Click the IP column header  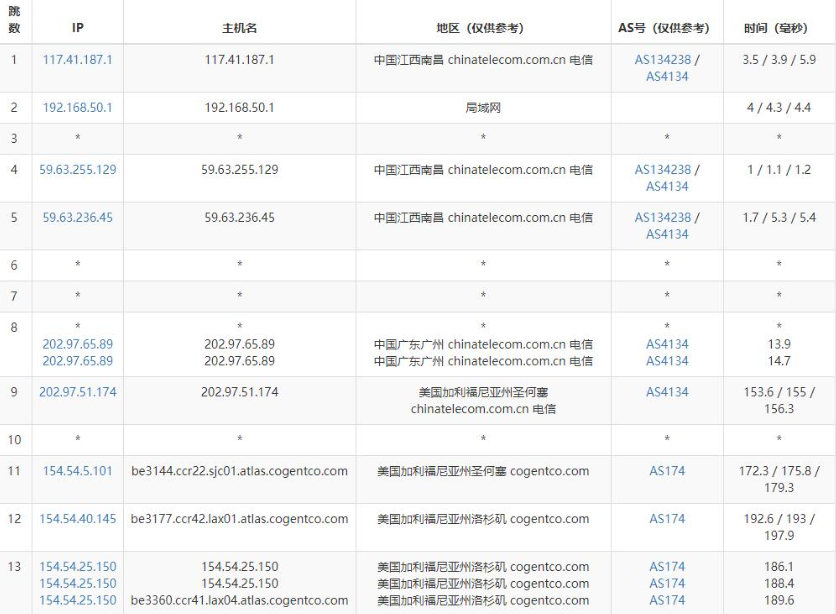[77, 28]
